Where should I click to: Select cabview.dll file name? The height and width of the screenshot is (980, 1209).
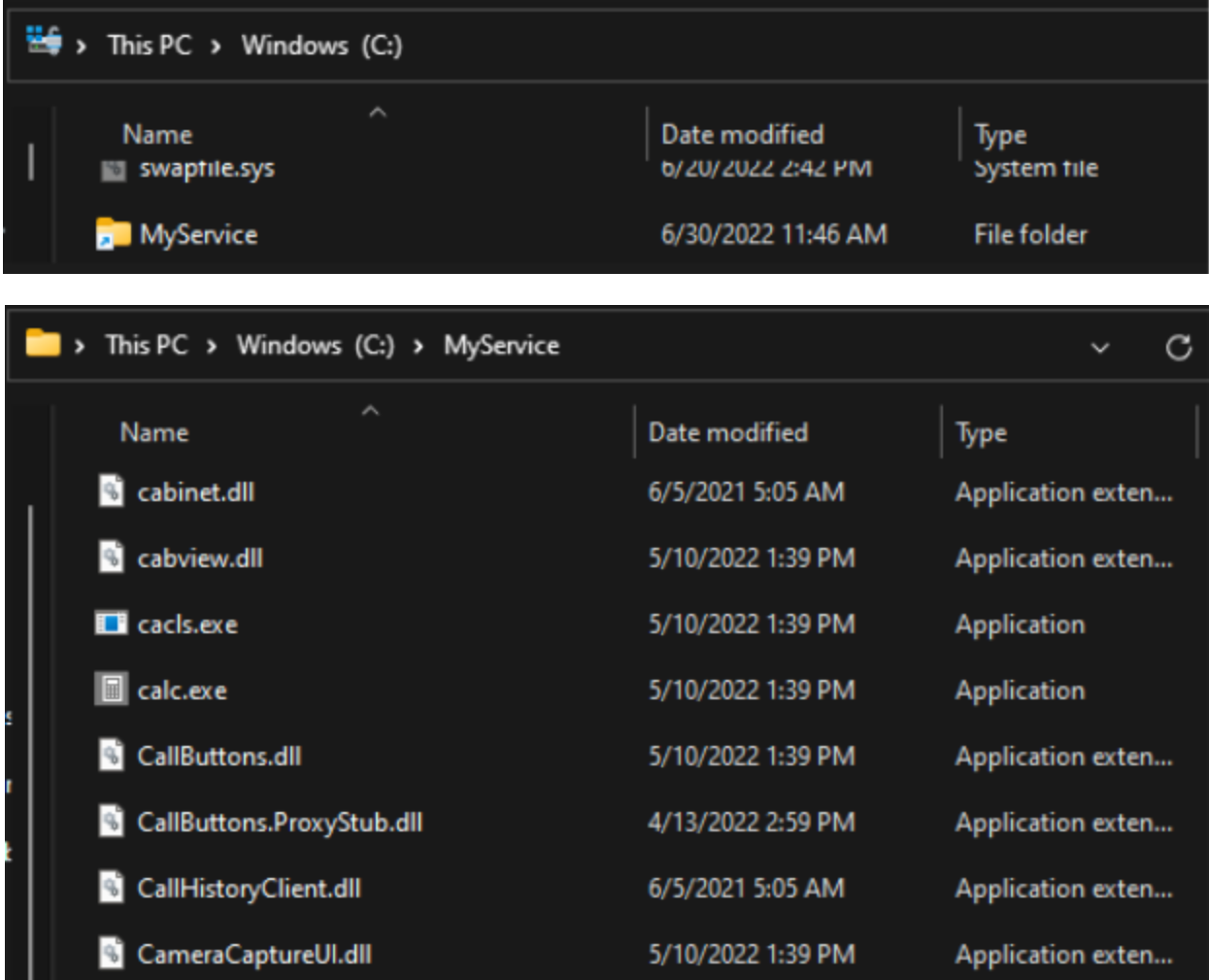point(200,558)
